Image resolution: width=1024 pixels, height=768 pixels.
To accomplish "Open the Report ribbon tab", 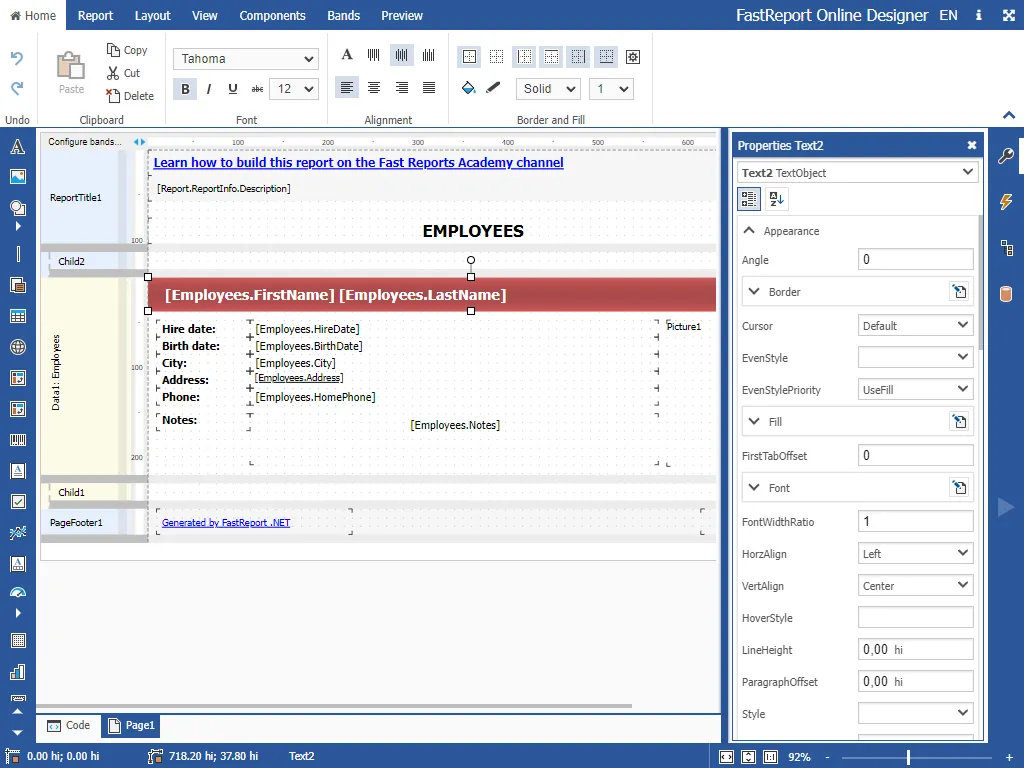I will (95, 15).
